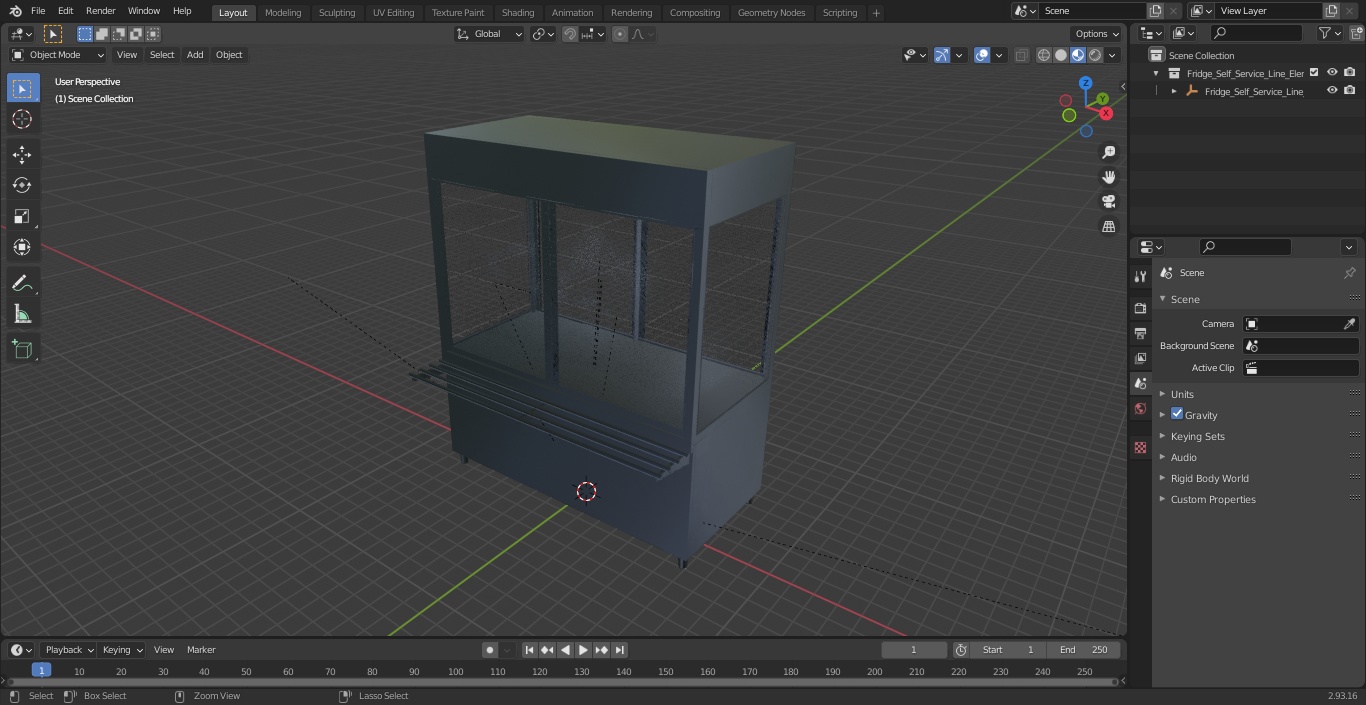Open the Playback dropdown
1366x705 pixels.
pyautogui.click(x=68, y=650)
